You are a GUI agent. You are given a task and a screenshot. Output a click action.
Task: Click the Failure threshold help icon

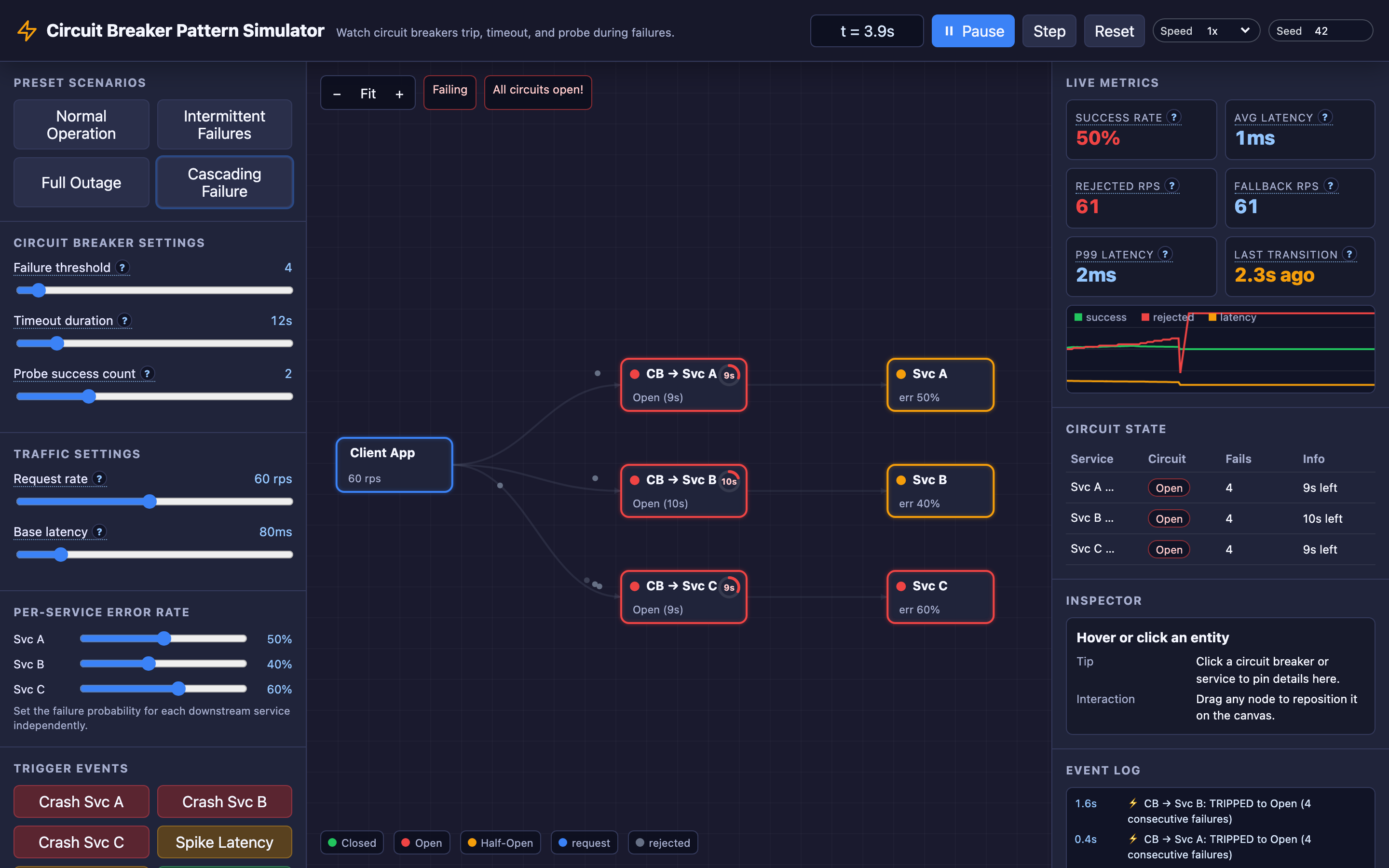(122, 268)
